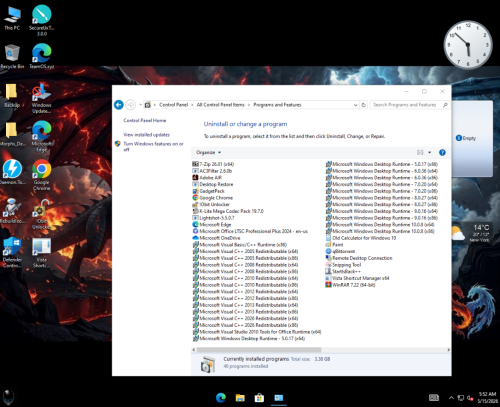
Task: Open File Explorer from the taskbar
Action: (x=240, y=398)
